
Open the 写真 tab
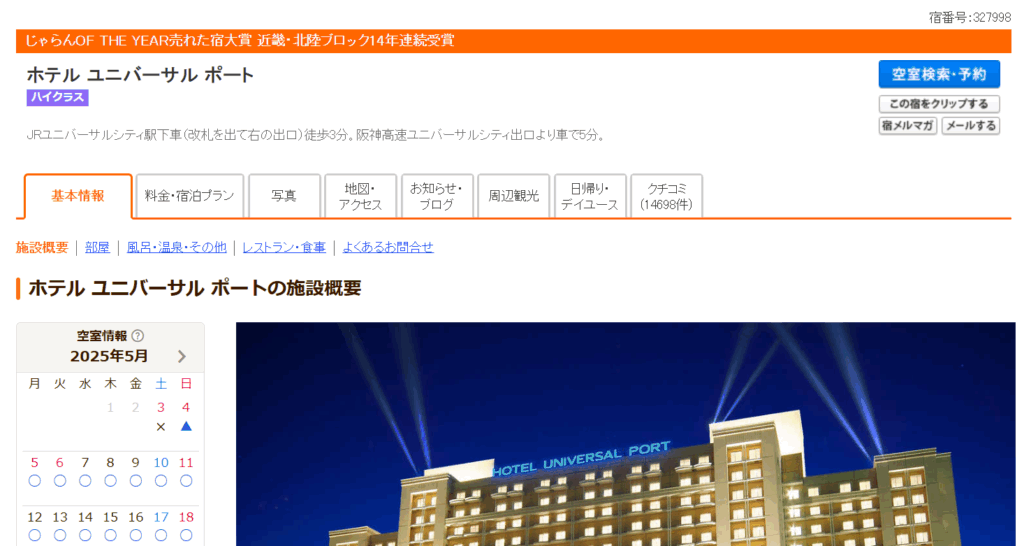point(284,196)
